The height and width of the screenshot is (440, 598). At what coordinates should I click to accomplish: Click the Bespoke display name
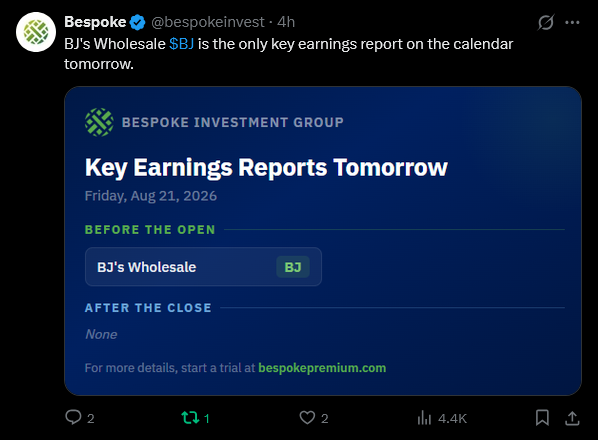(95, 22)
